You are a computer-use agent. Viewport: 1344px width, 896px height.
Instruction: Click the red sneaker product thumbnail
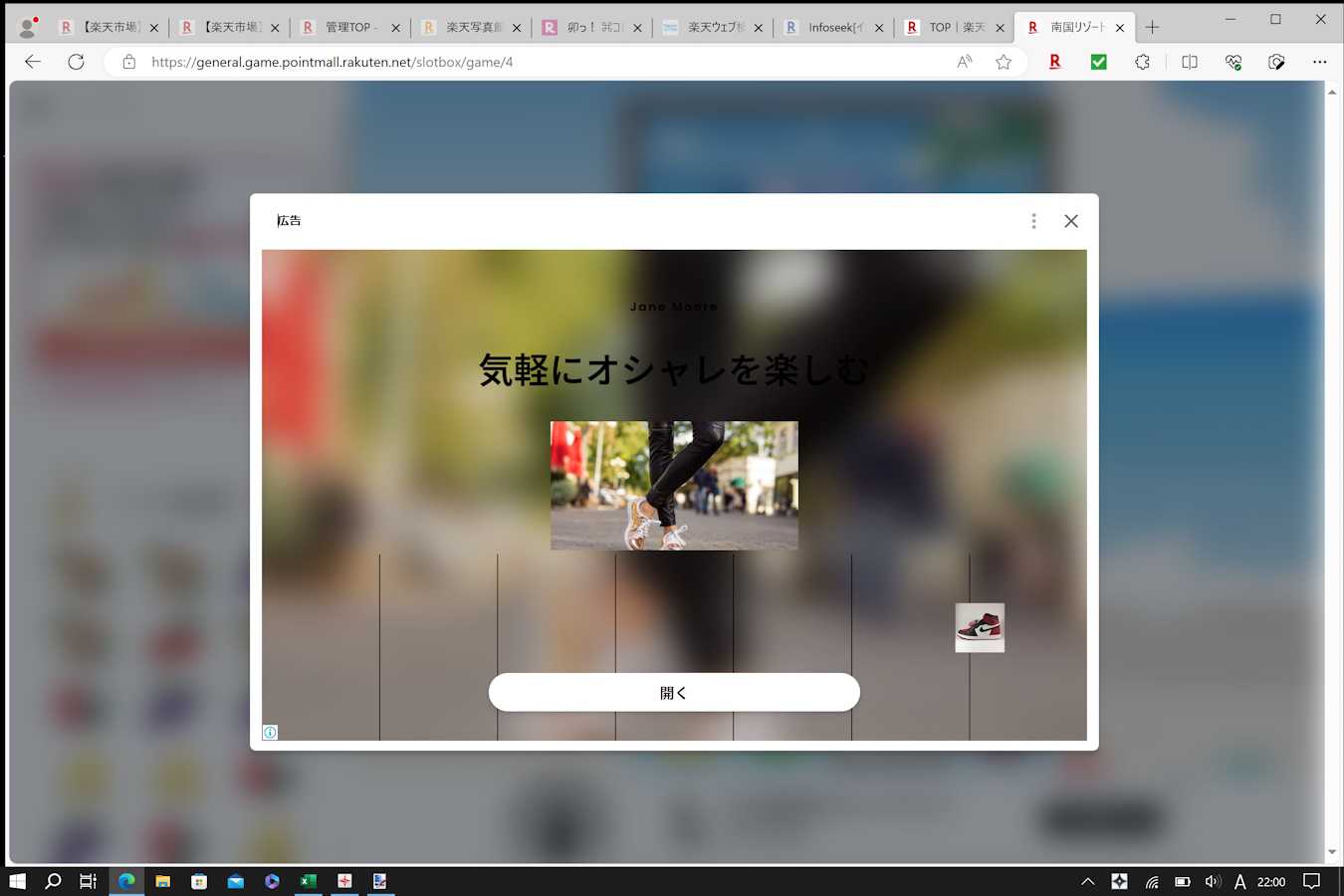click(x=980, y=628)
